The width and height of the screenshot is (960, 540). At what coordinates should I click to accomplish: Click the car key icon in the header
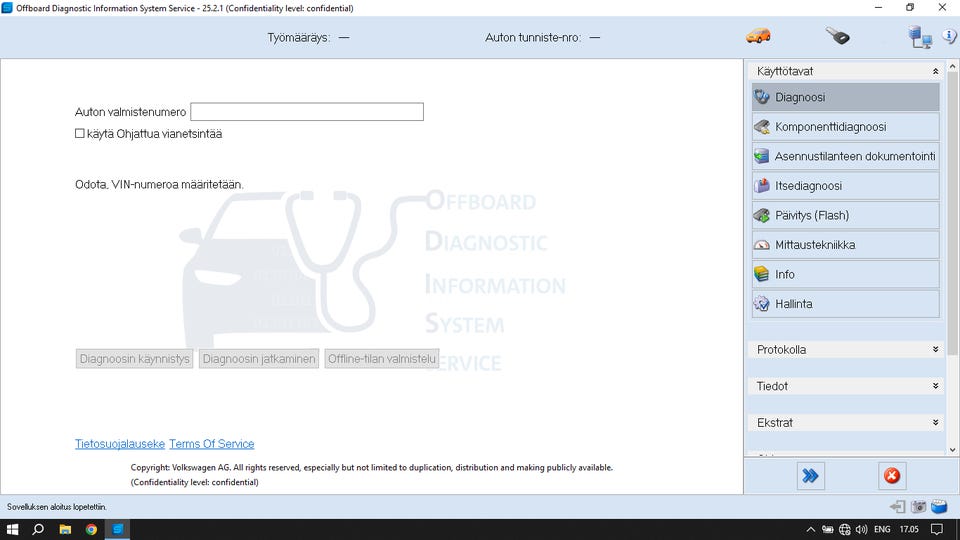pos(838,36)
